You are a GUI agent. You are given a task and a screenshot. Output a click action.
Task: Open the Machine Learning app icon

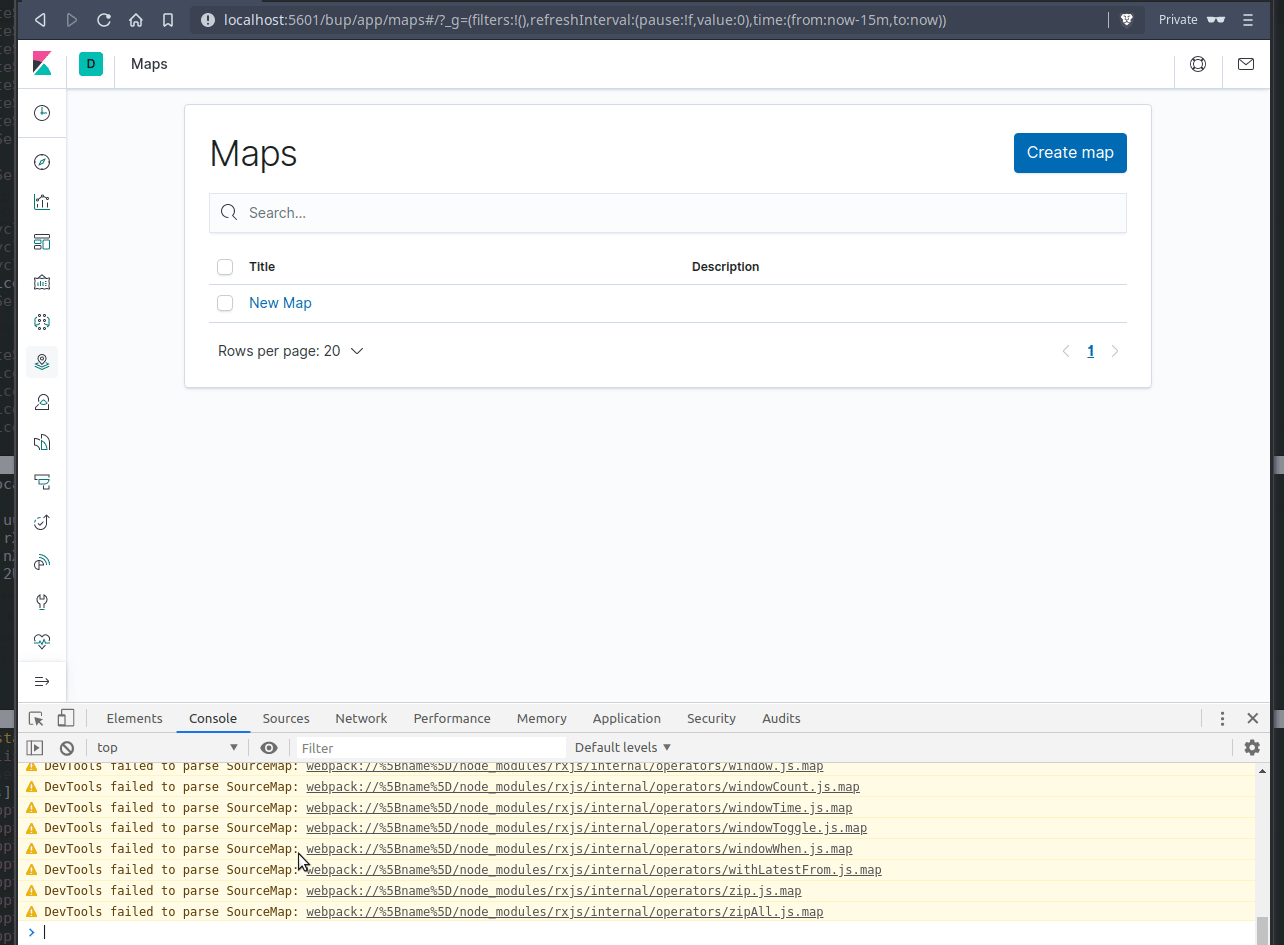[42, 322]
